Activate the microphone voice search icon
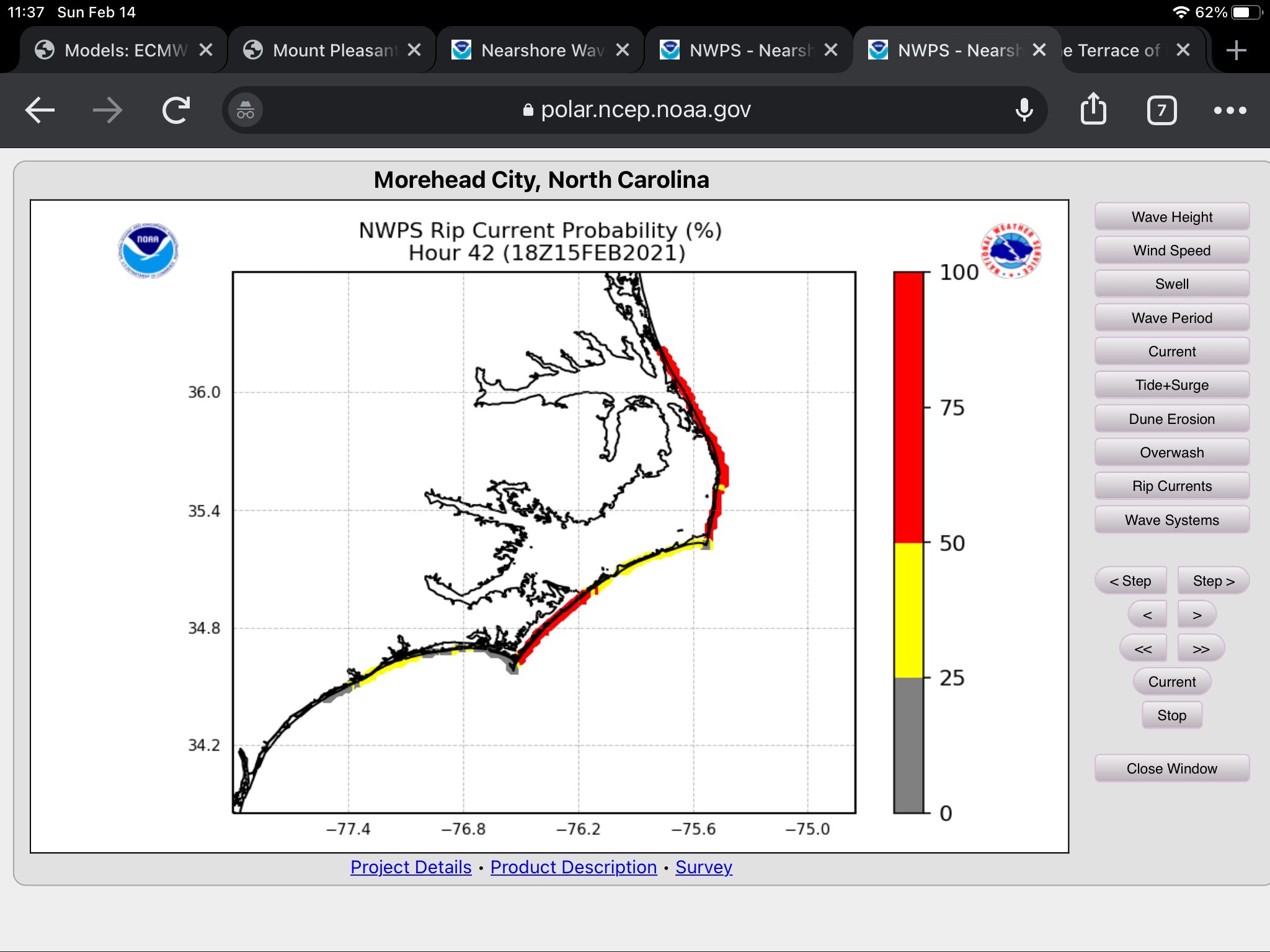The height and width of the screenshot is (952, 1270). [x=1024, y=110]
